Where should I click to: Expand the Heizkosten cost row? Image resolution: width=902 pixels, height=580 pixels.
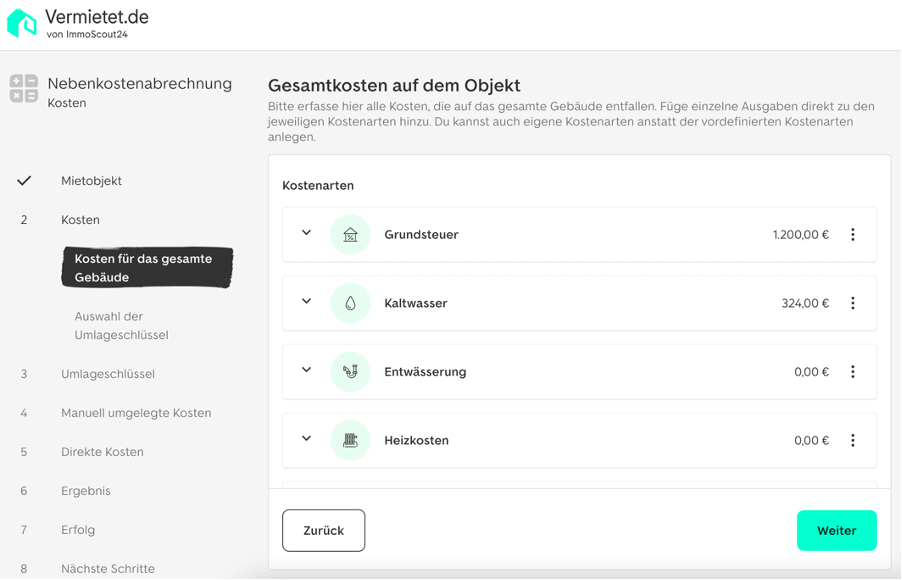(307, 438)
